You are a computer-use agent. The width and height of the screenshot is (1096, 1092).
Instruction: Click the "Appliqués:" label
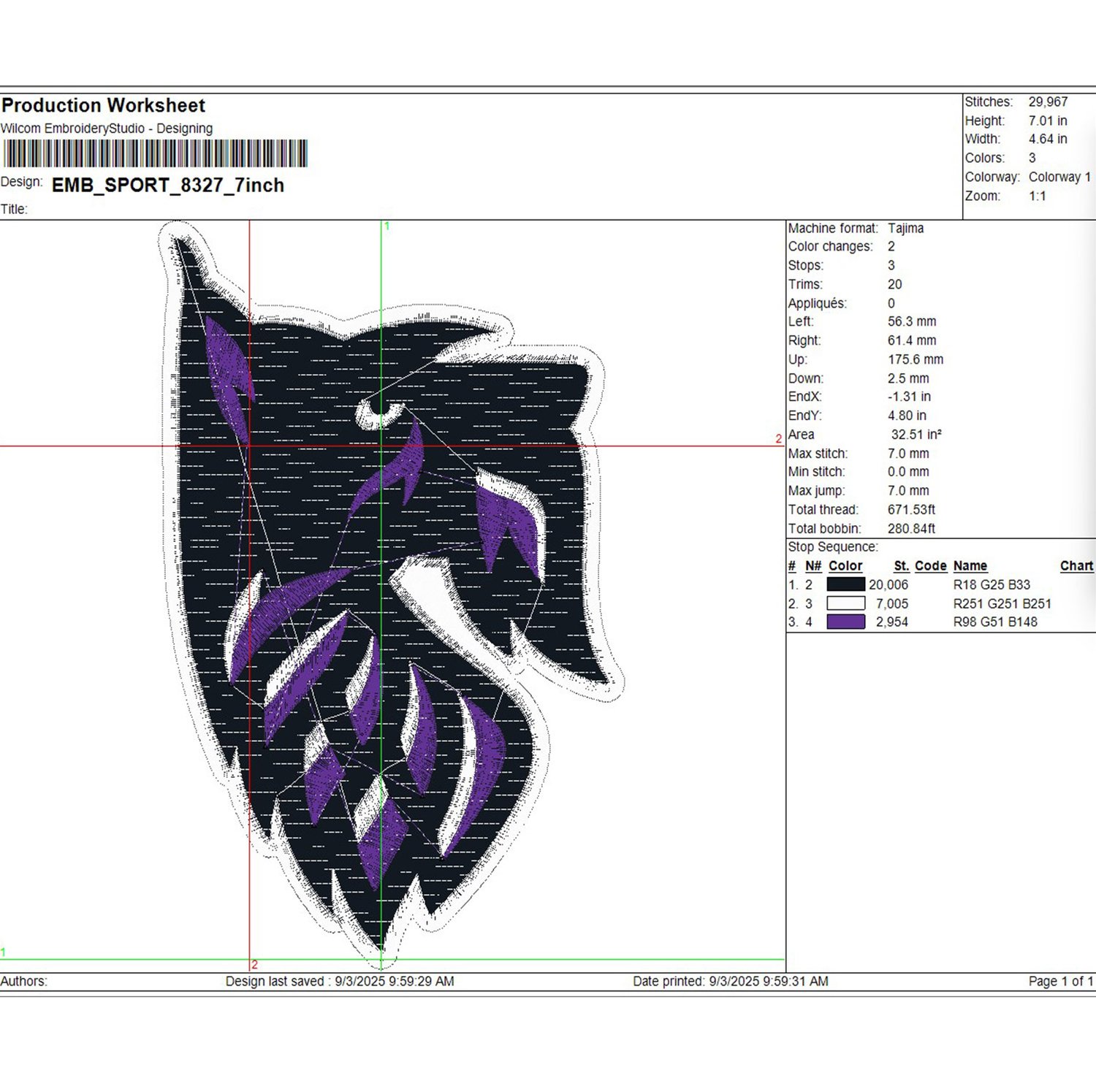pyautogui.click(x=818, y=303)
